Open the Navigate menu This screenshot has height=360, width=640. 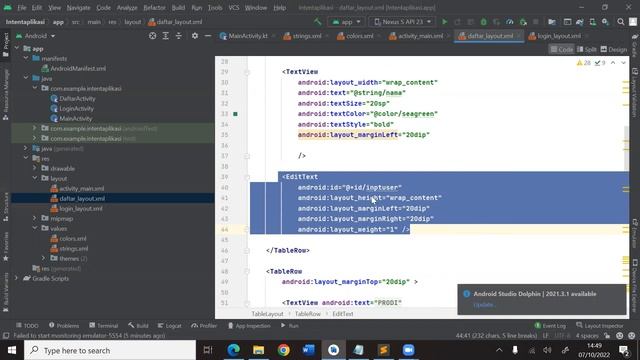[x=78, y=8]
